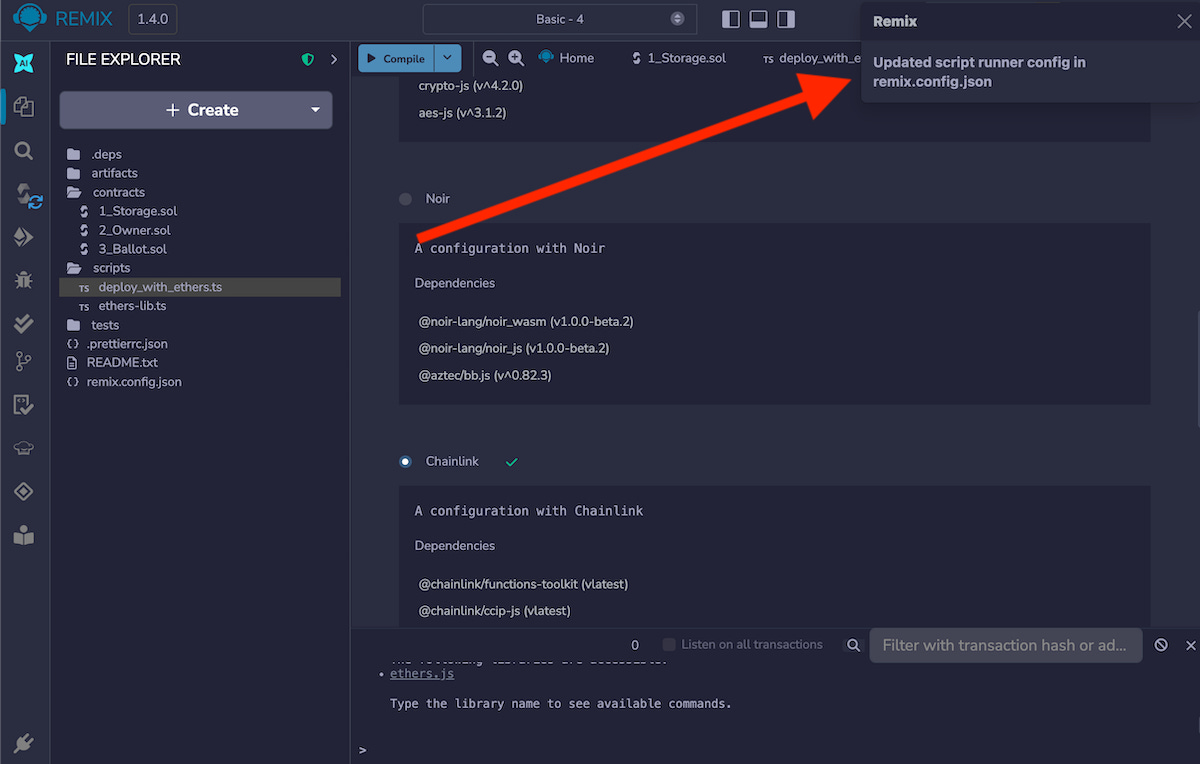Open 2_Owner.sol in file tree
Viewport: 1200px width, 764px height.
point(134,230)
